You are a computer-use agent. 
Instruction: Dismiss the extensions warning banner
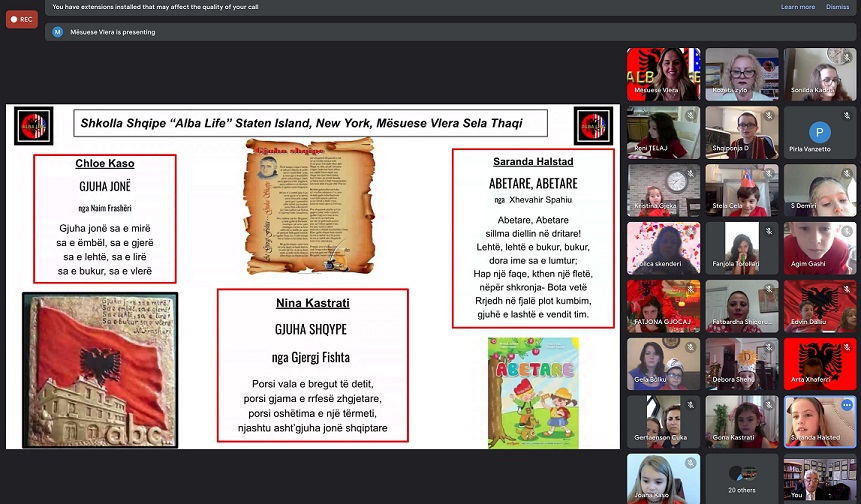pos(837,7)
